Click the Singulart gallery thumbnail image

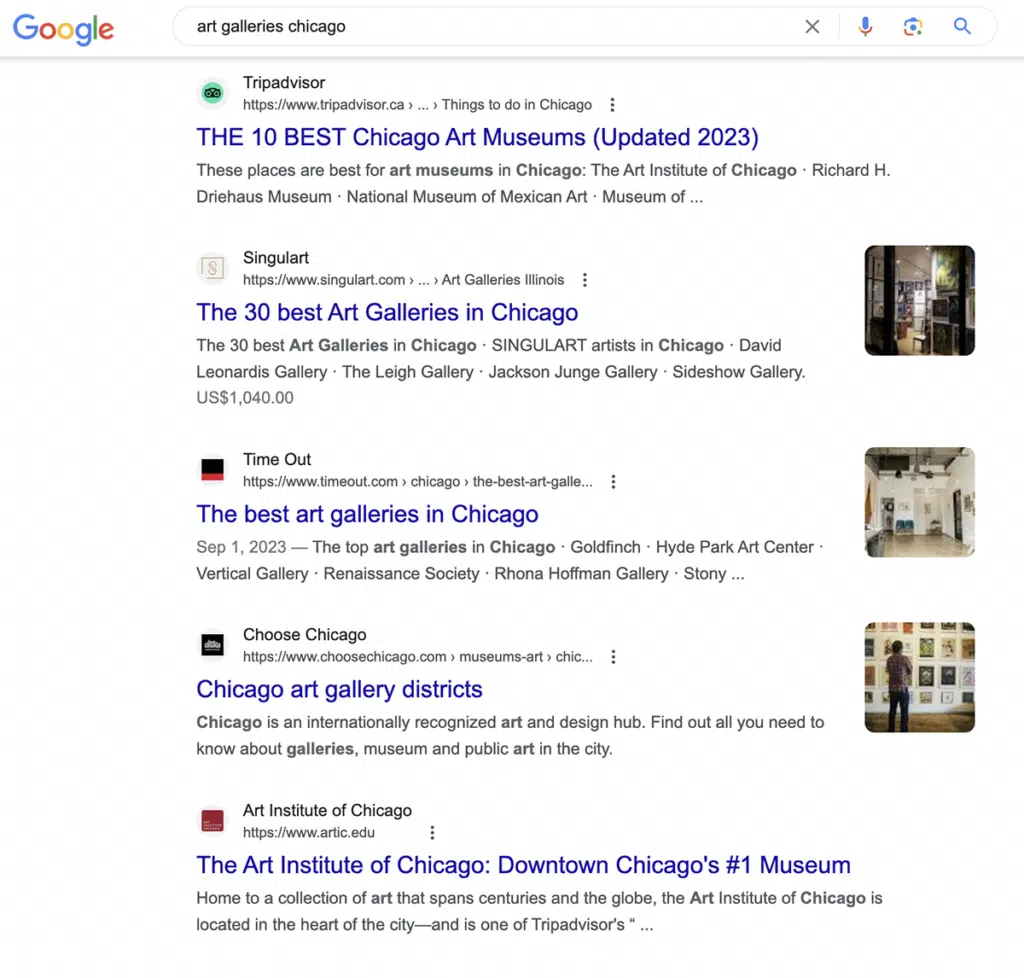pyautogui.click(x=920, y=300)
